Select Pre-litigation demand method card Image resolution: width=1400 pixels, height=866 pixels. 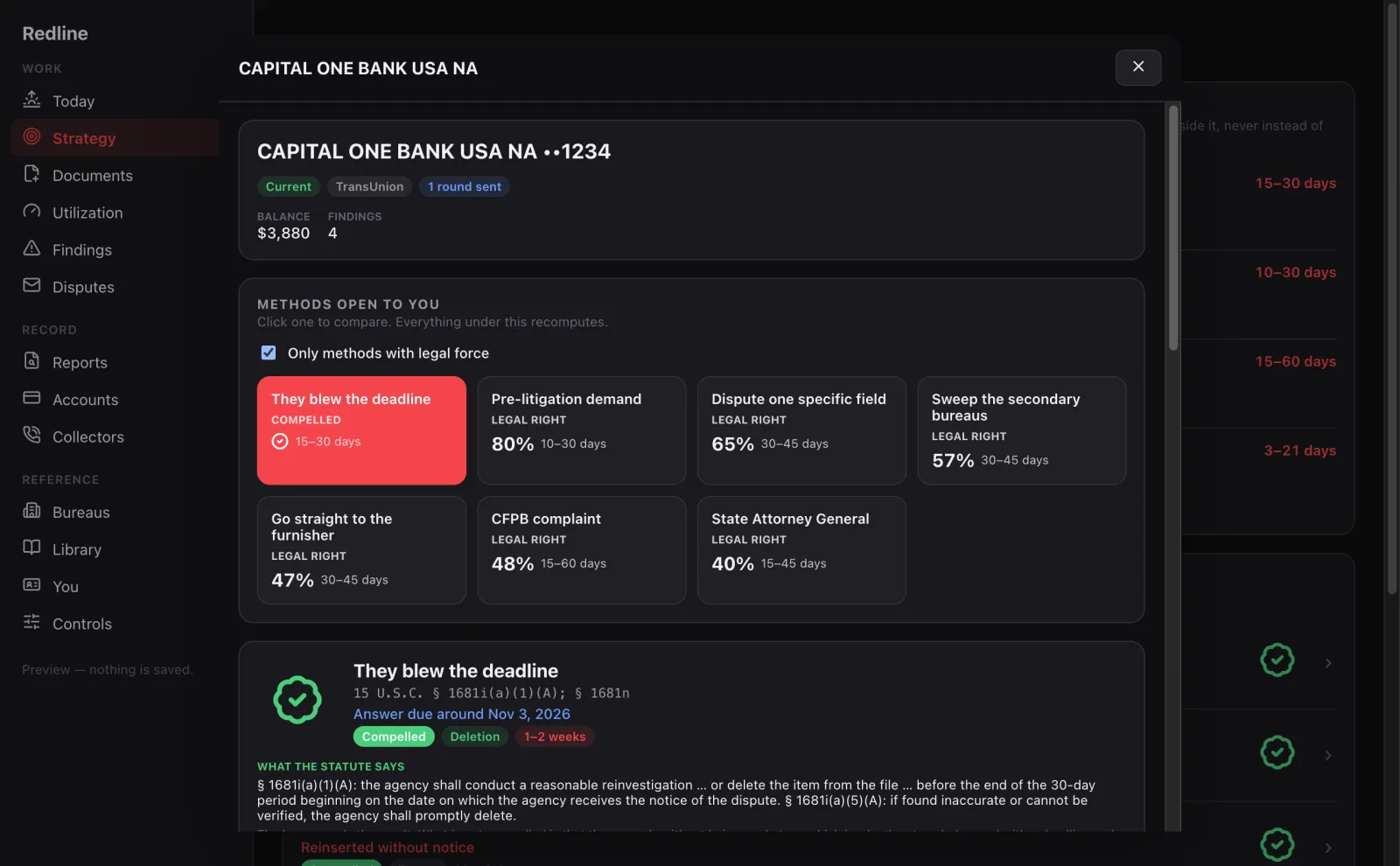tap(581, 430)
